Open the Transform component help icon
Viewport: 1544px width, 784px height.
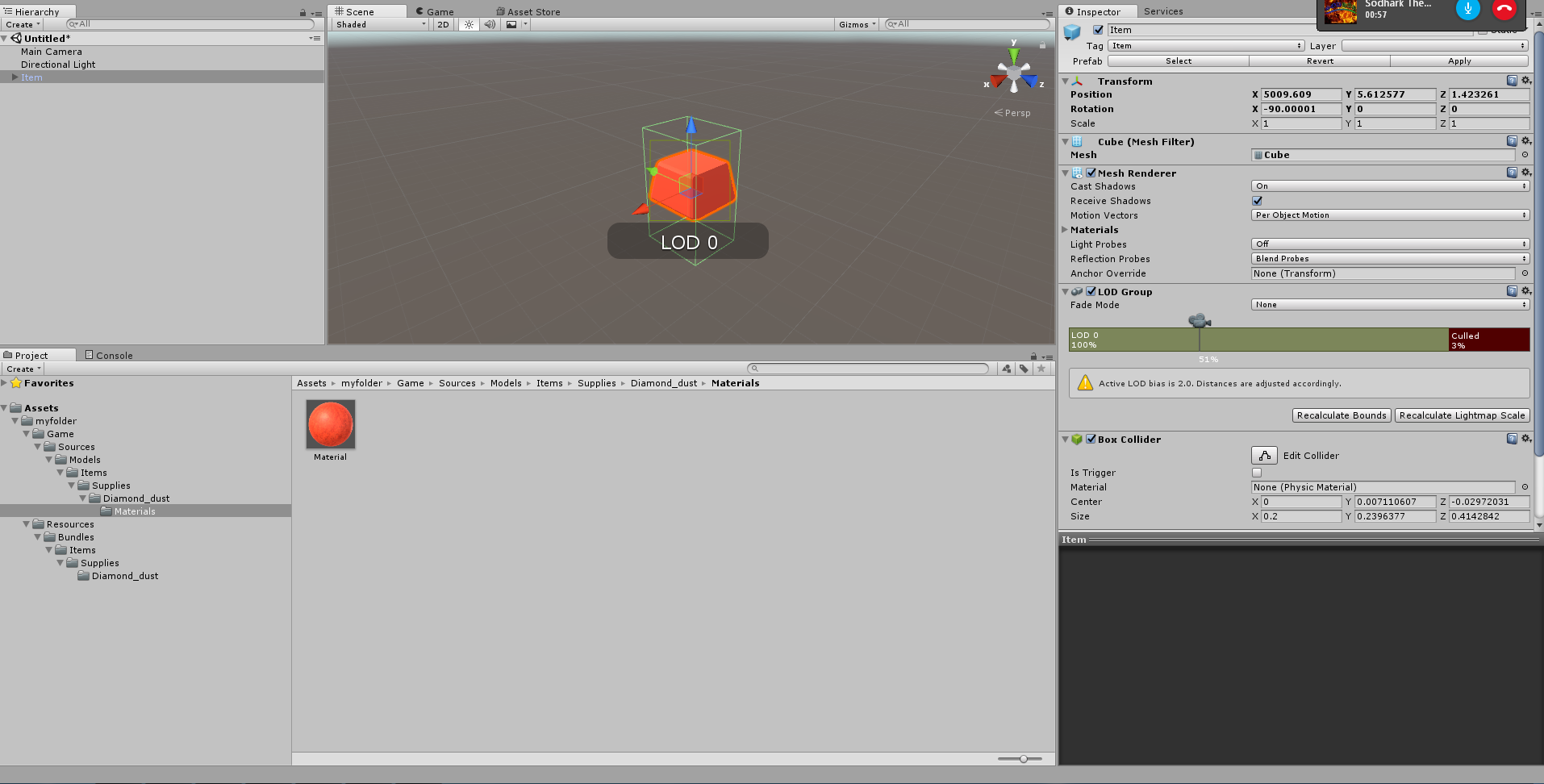tap(1512, 81)
